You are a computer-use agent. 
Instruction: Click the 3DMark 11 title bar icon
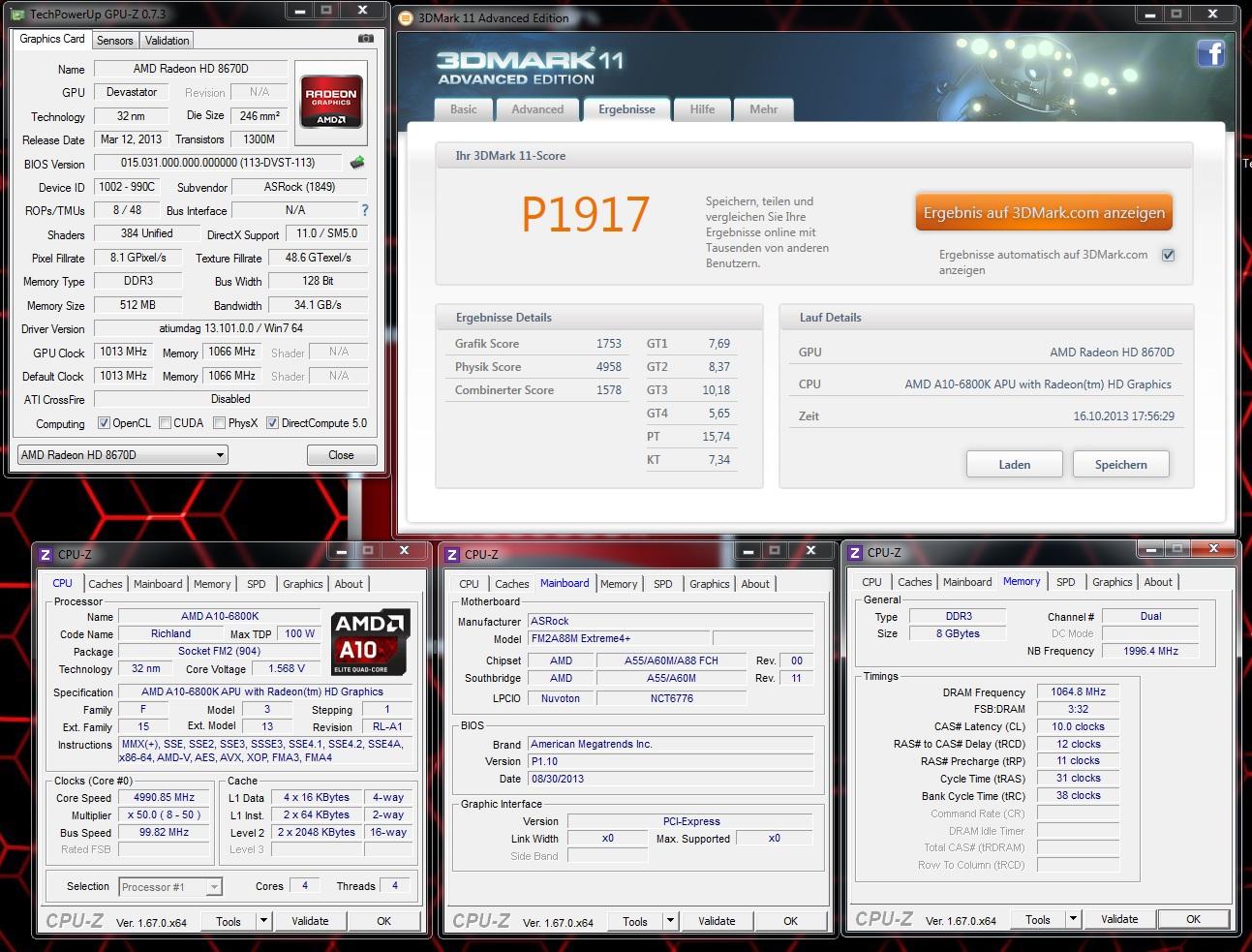tap(406, 17)
